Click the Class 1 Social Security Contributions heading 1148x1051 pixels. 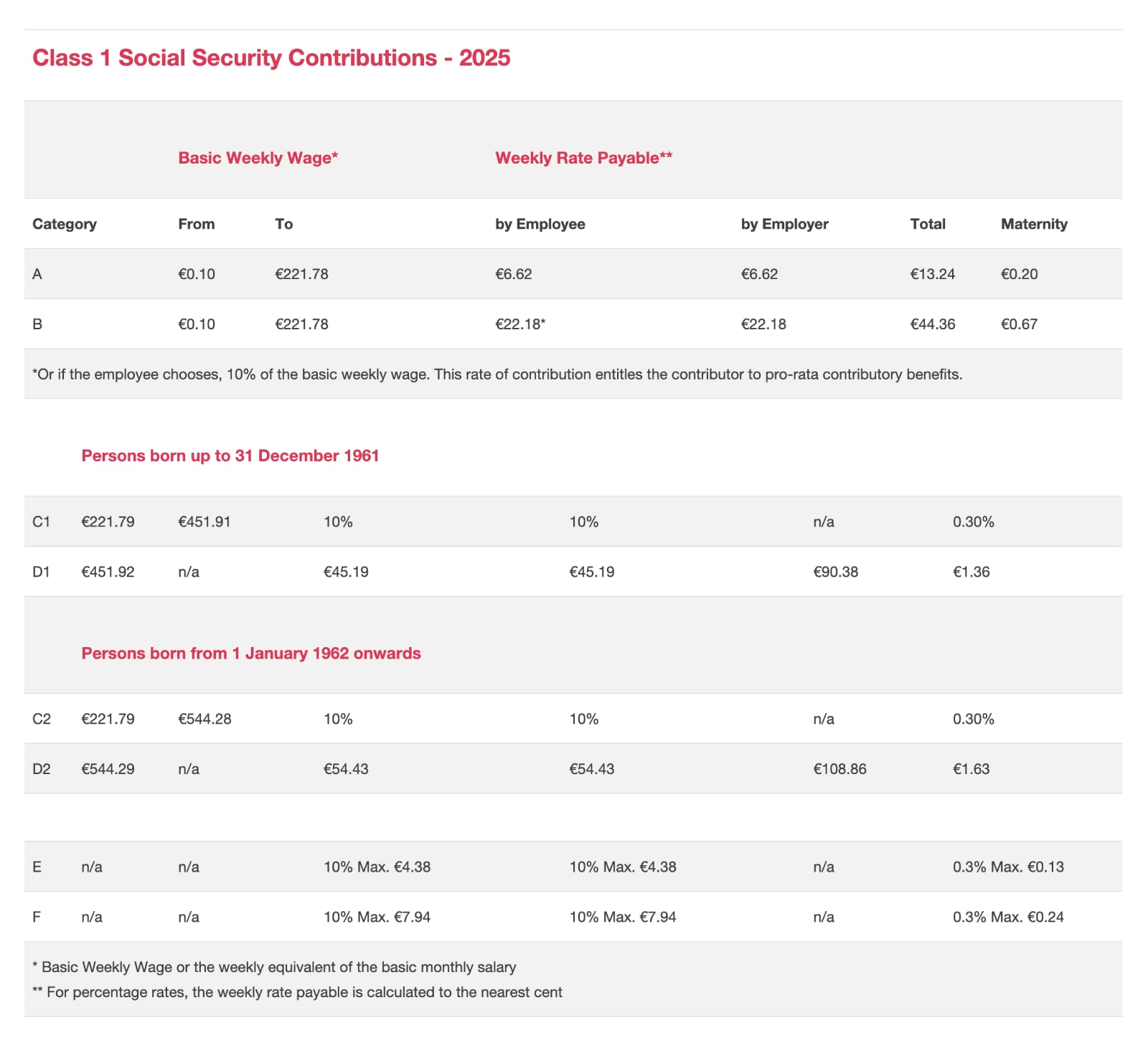tap(271, 58)
